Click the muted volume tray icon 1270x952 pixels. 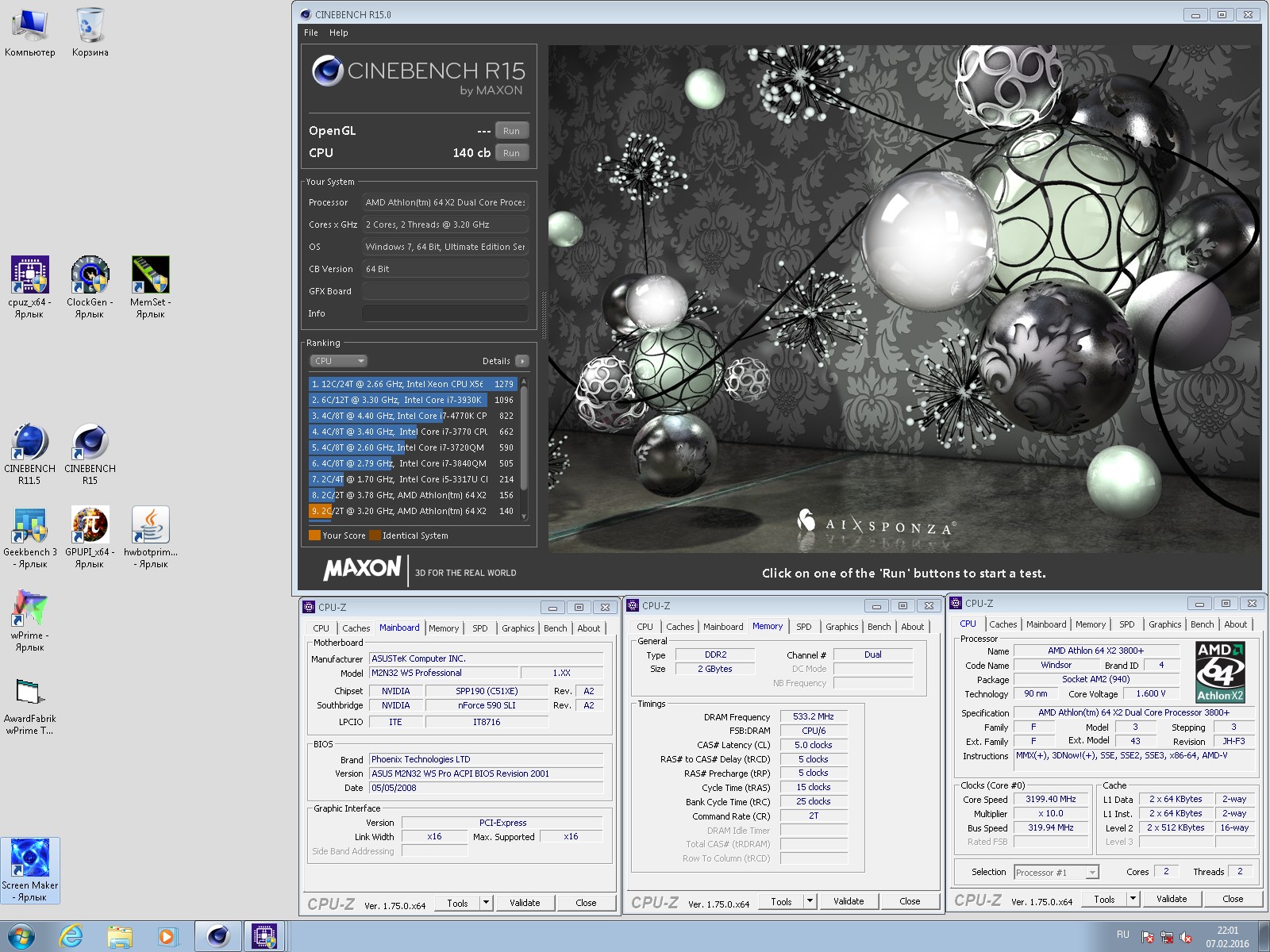point(1187,937)
